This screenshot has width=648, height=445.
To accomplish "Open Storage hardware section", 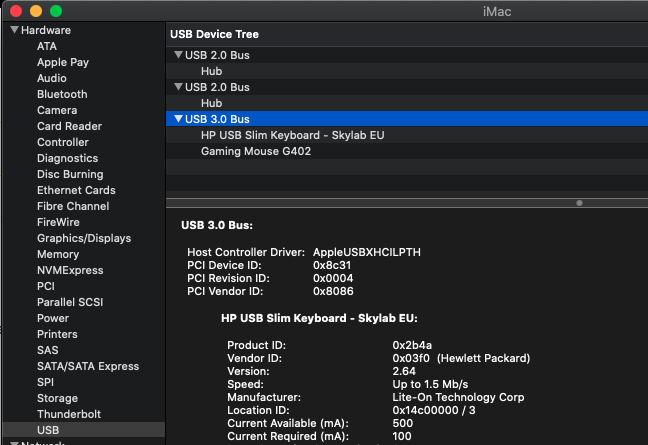I will coord(57,398).
